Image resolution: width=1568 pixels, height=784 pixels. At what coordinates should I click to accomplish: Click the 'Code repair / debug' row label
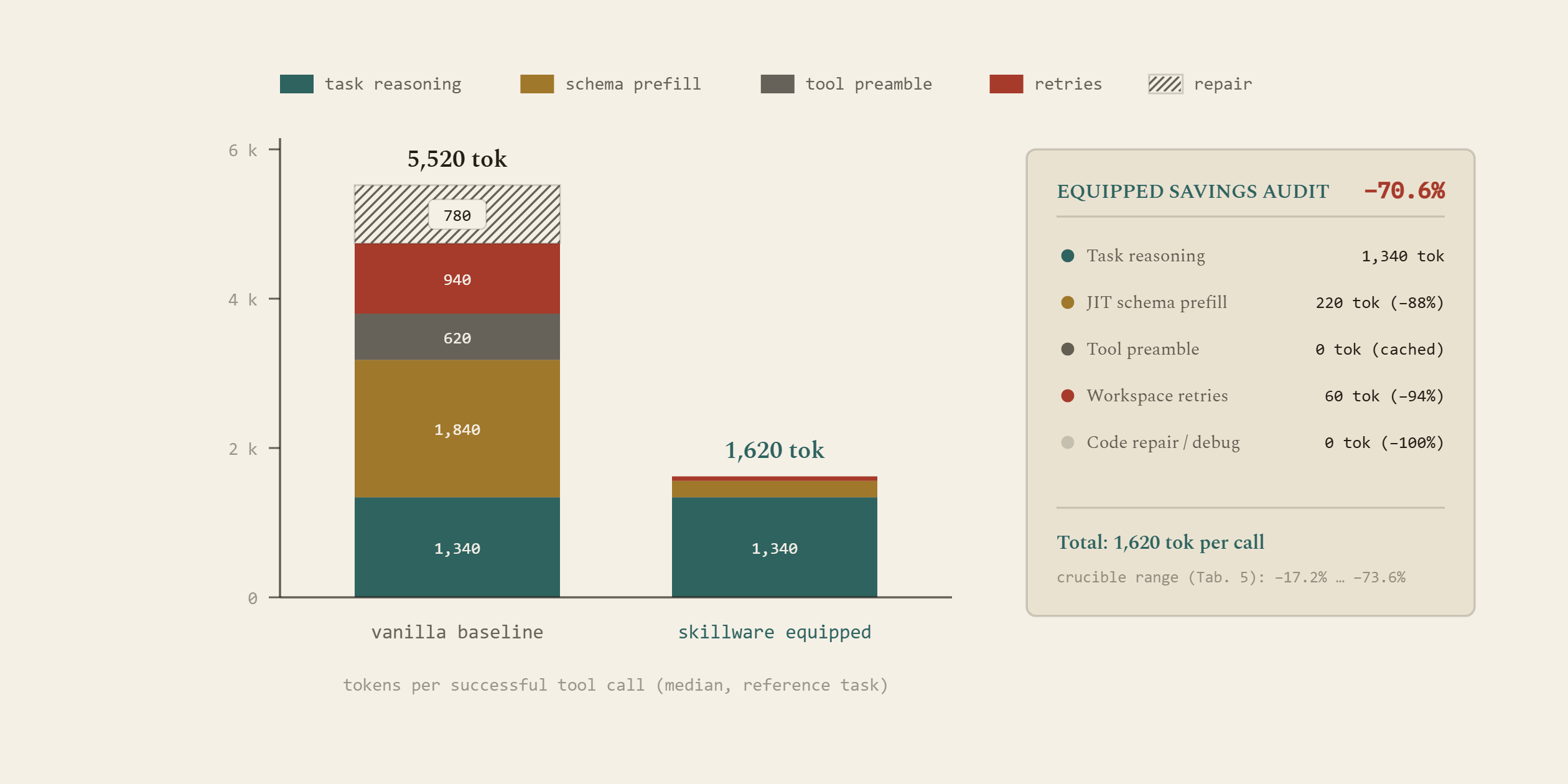[x=1163, y=442]
